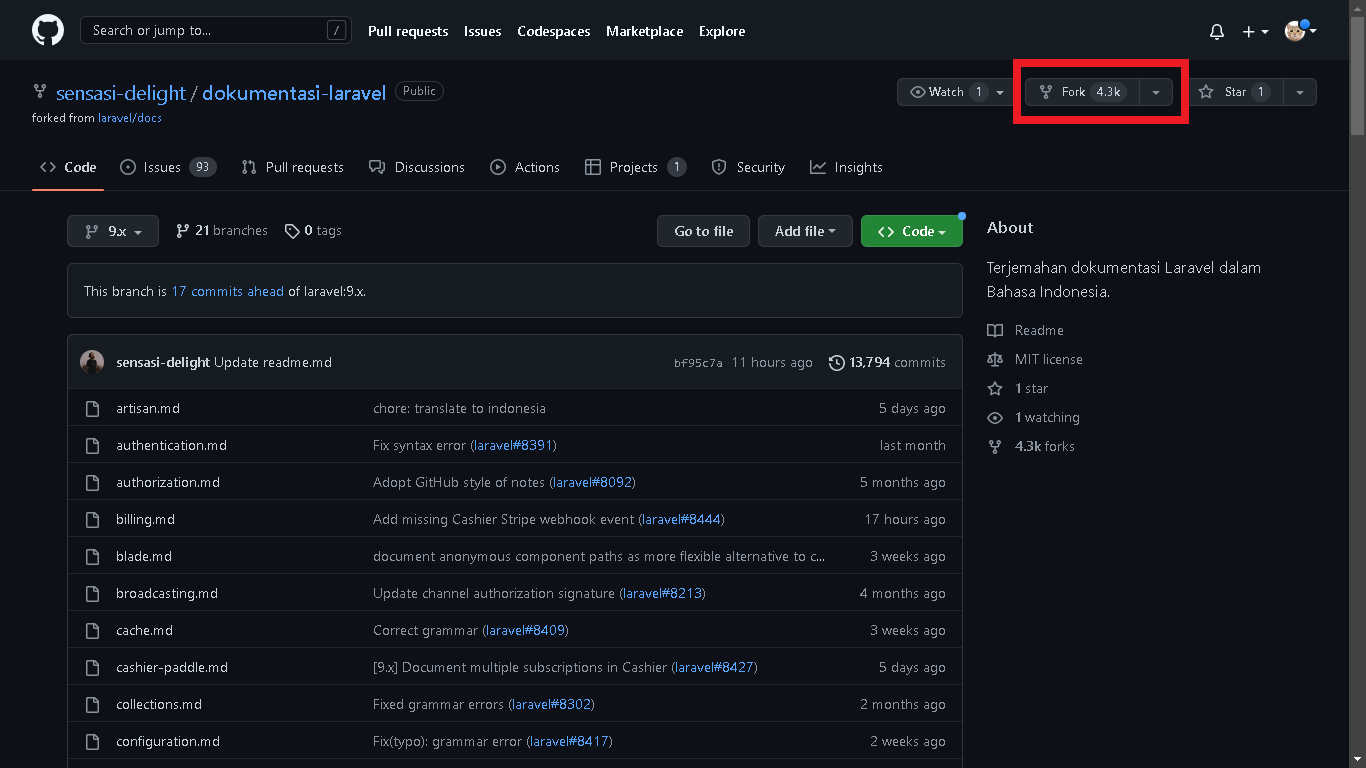The image size is (1366, 768).
Task: Click file icon beside billing.md
Action: [x=92, y=519]
